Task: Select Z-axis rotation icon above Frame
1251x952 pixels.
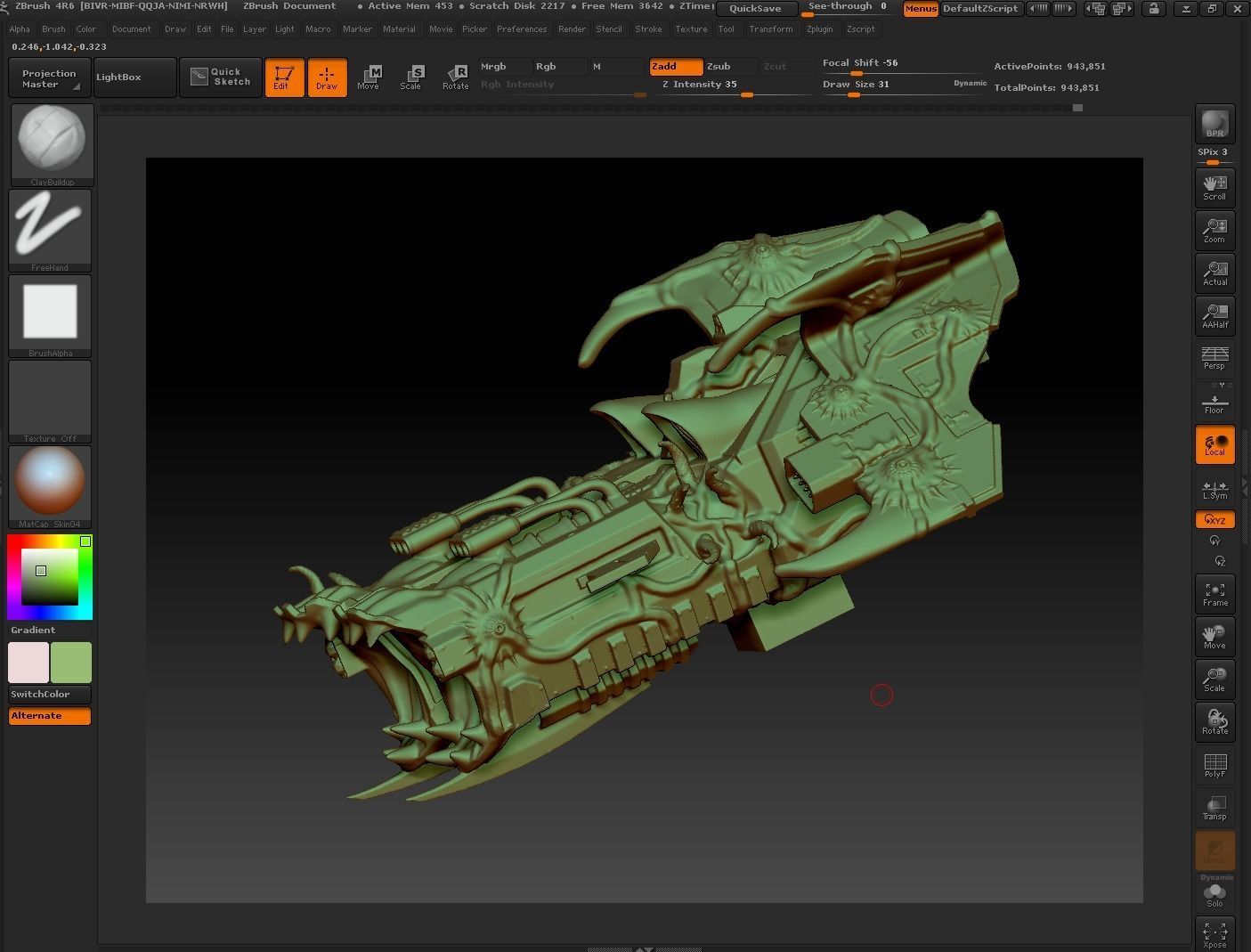Action: 1219,561
